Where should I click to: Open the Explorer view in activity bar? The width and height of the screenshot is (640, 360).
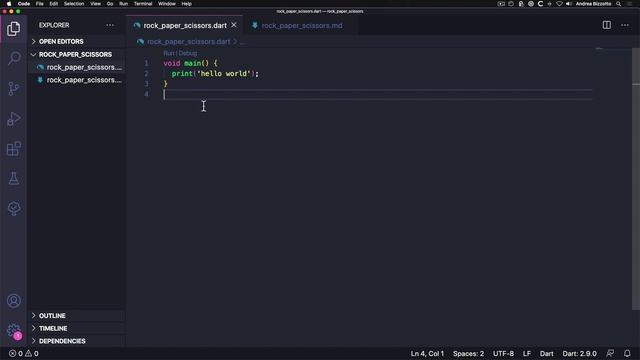13,29
